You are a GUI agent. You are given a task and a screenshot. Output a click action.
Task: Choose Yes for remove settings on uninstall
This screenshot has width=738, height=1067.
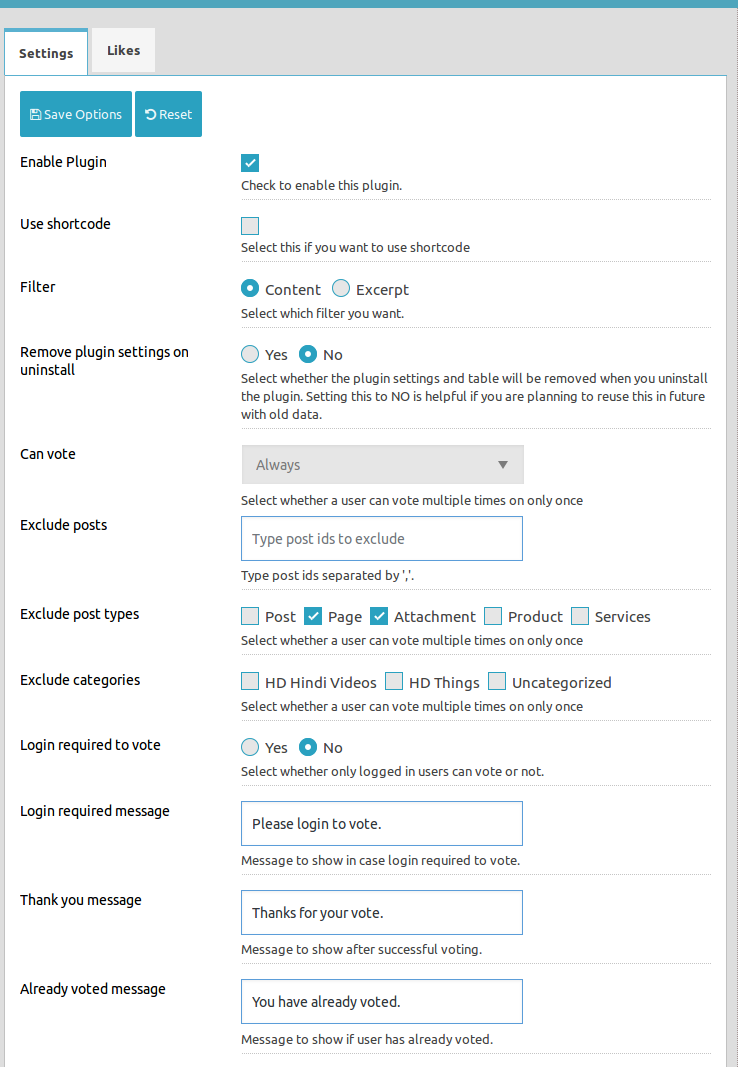pyautogui.click(x=250, y=354)
